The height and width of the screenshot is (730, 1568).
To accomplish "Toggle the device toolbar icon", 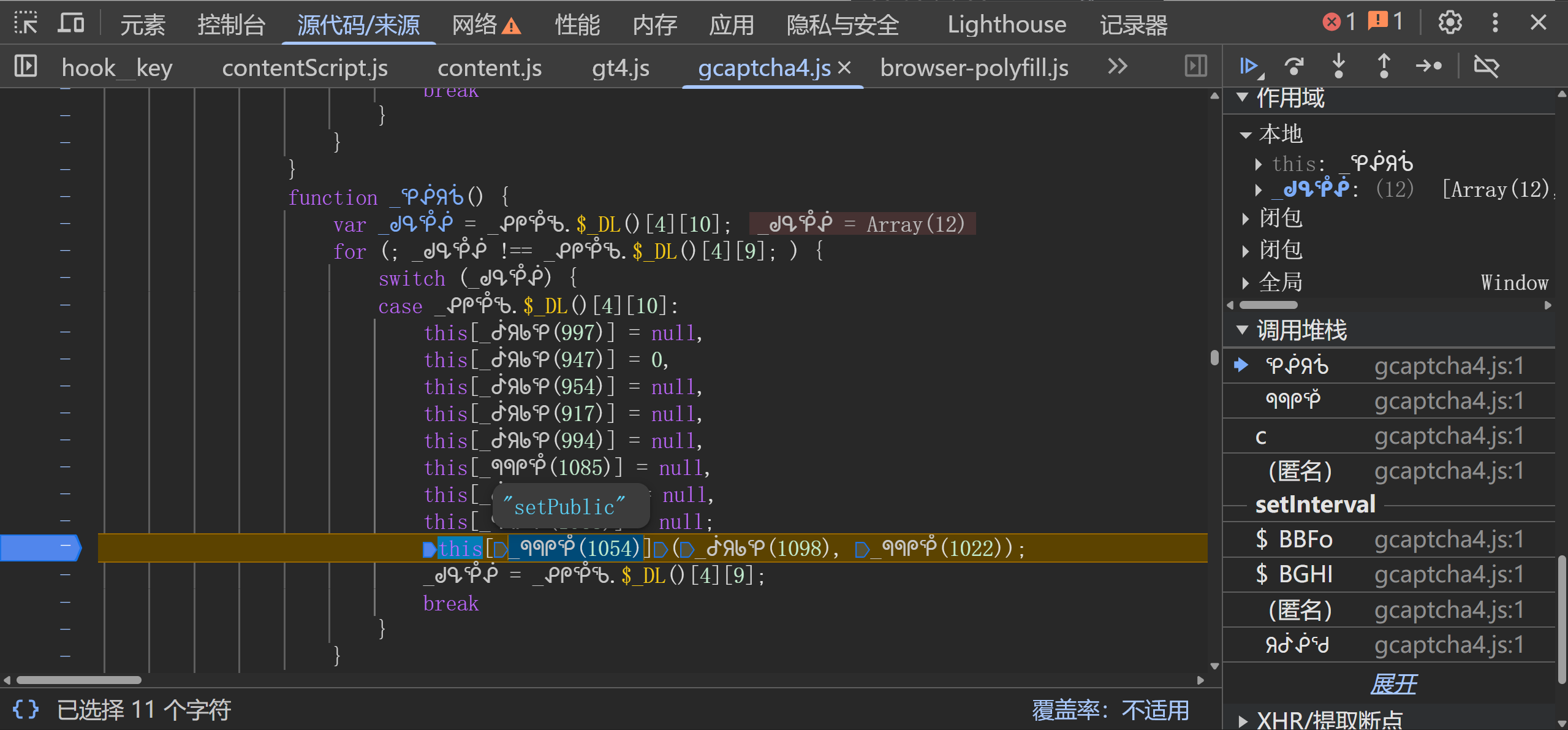I will pos(71,23).
